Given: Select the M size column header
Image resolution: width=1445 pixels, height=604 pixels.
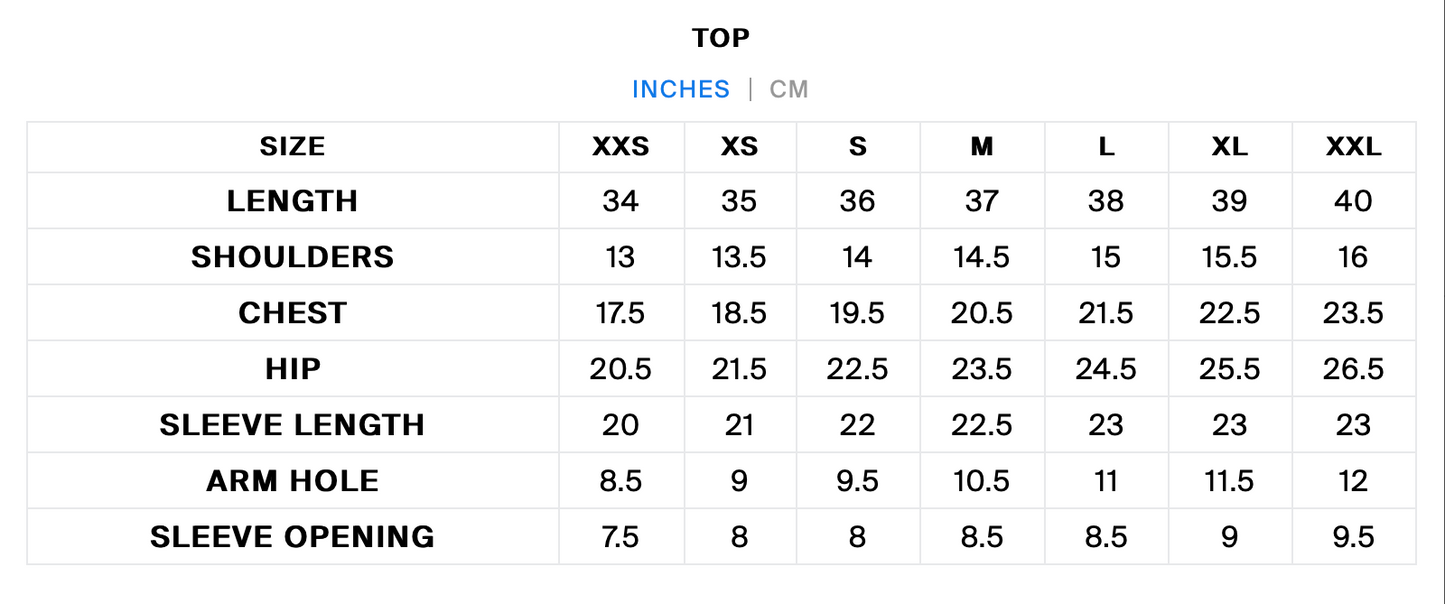Looking at the screenshot, I should point(982,147).
